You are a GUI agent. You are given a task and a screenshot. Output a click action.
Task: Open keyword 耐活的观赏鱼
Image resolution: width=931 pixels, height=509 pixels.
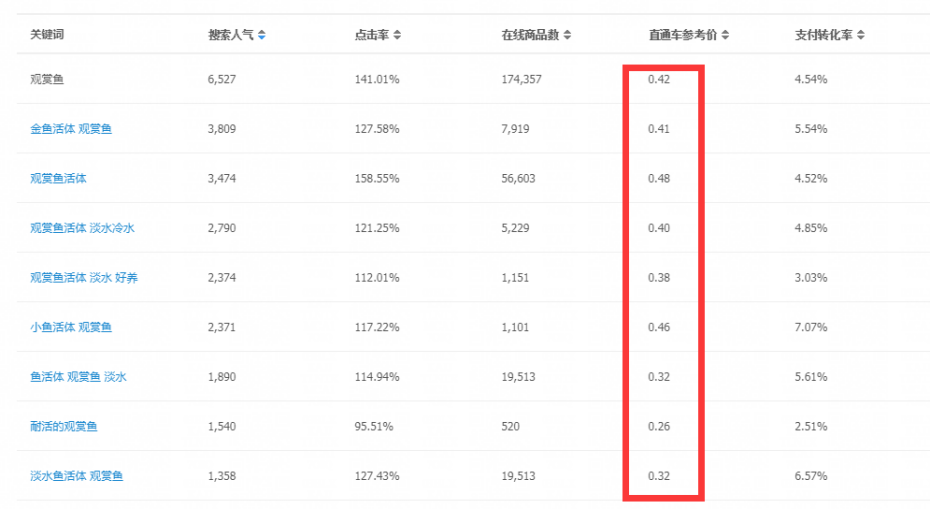[64, 426]
